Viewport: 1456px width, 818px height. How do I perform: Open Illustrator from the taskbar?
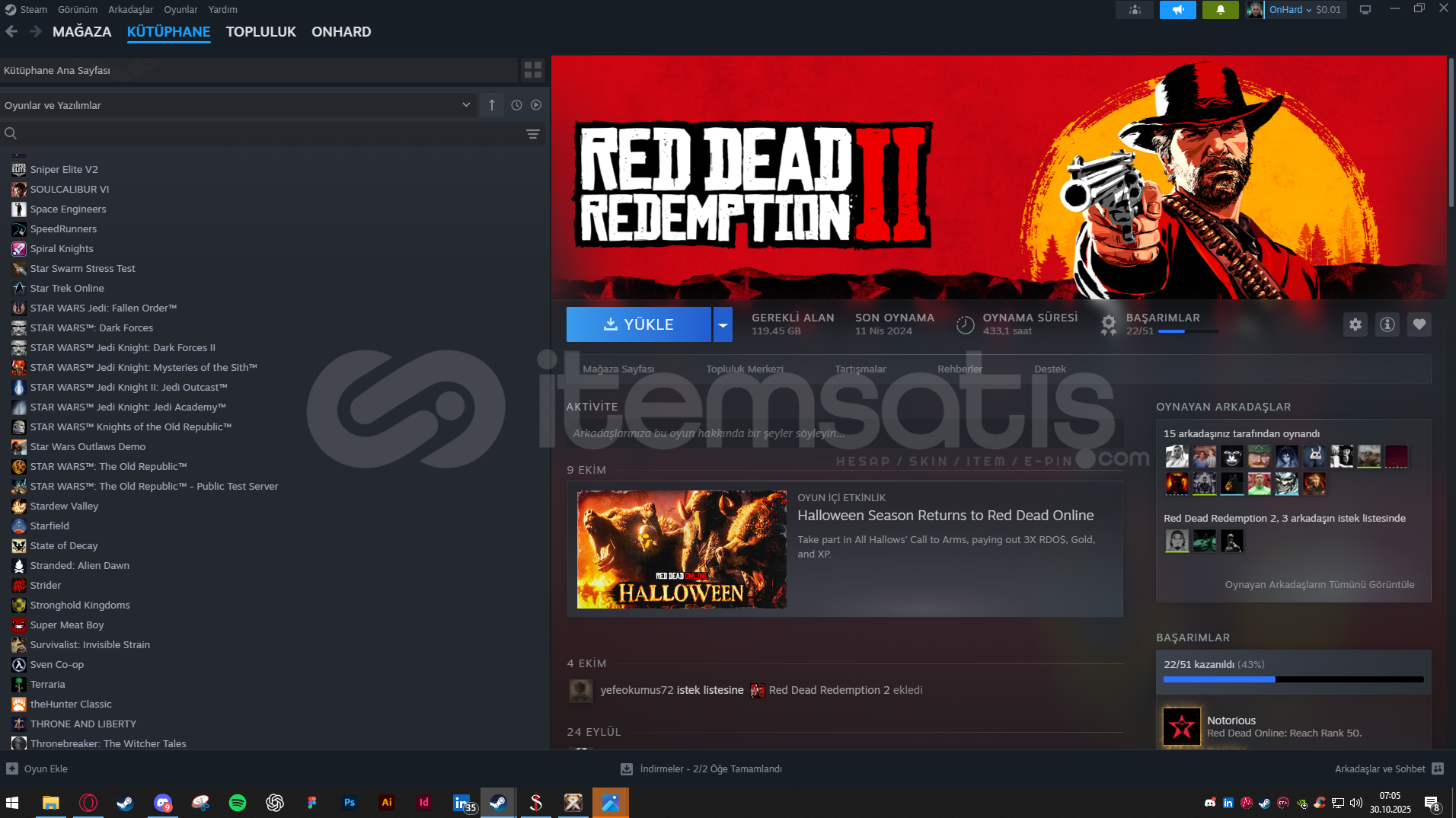(x=387, y=803)
